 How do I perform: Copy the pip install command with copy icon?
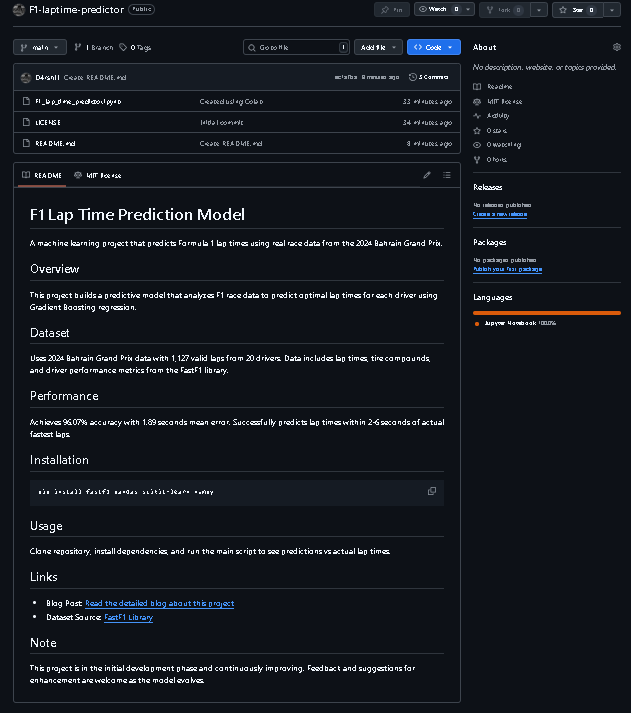click(432, 491)
